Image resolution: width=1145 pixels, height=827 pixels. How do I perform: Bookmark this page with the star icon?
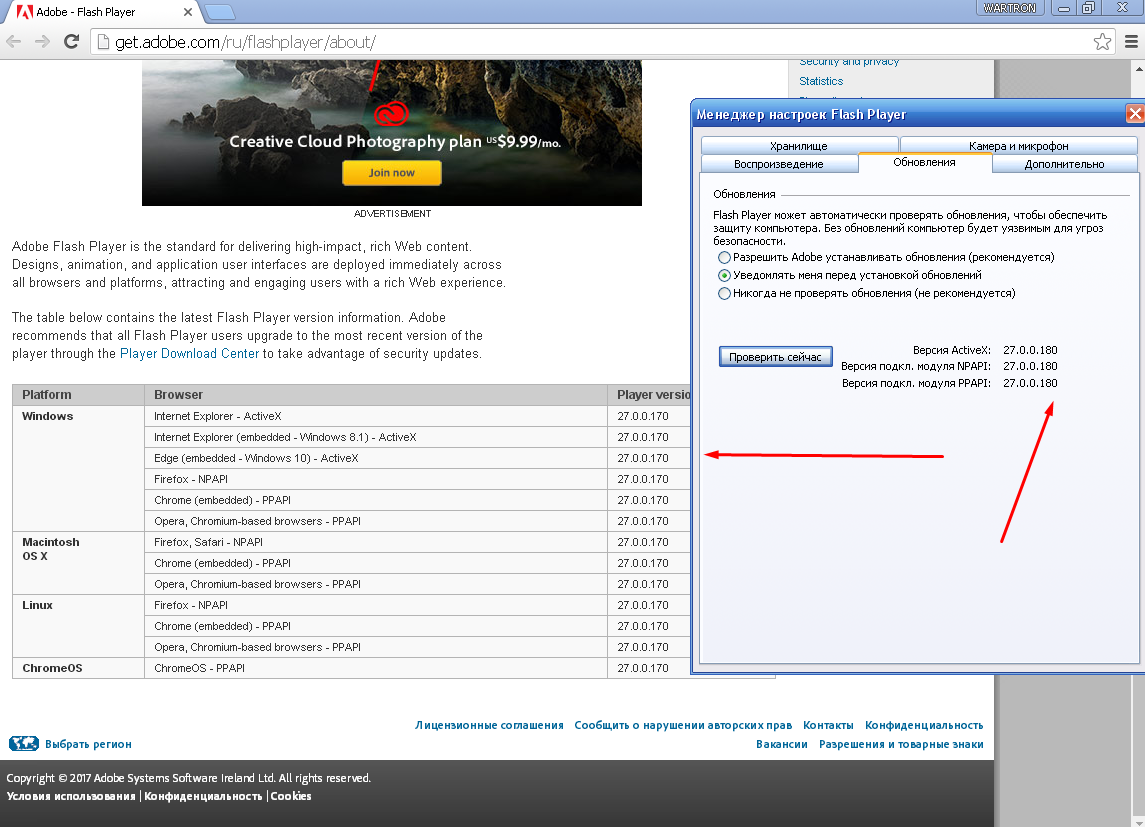point(1102,42)
